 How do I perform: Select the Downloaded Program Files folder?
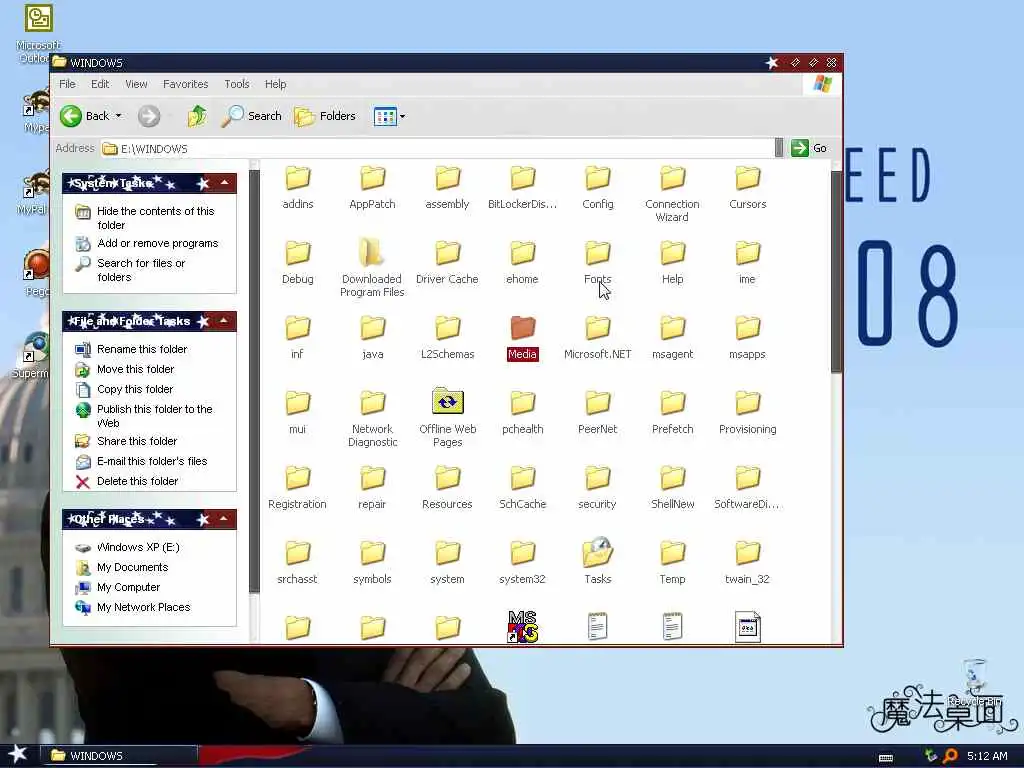[x=372, y=268]
